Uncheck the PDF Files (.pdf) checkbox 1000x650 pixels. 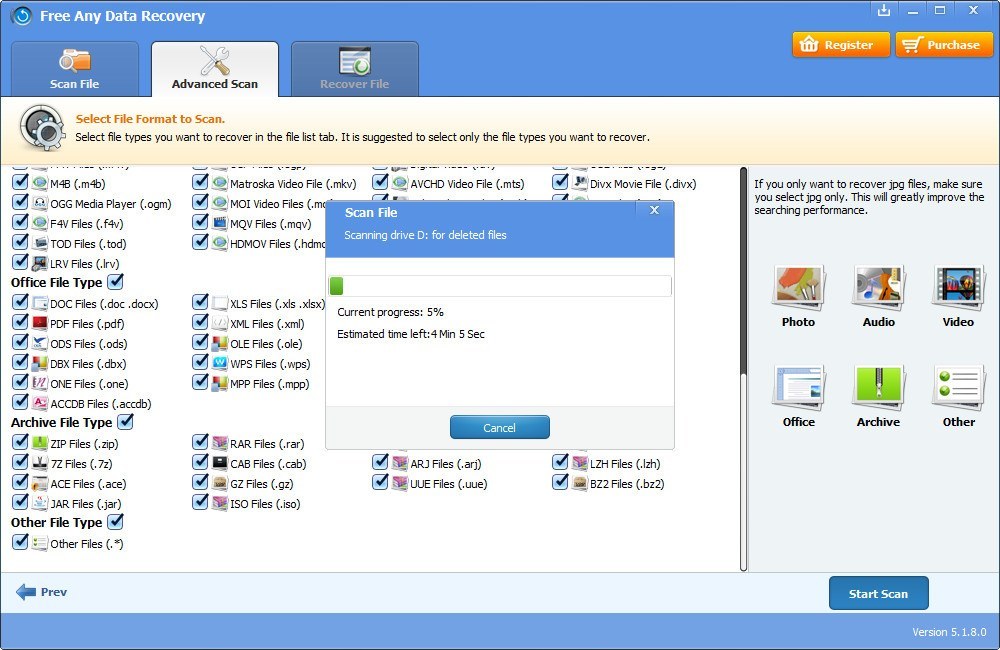[x=20, y=323]
